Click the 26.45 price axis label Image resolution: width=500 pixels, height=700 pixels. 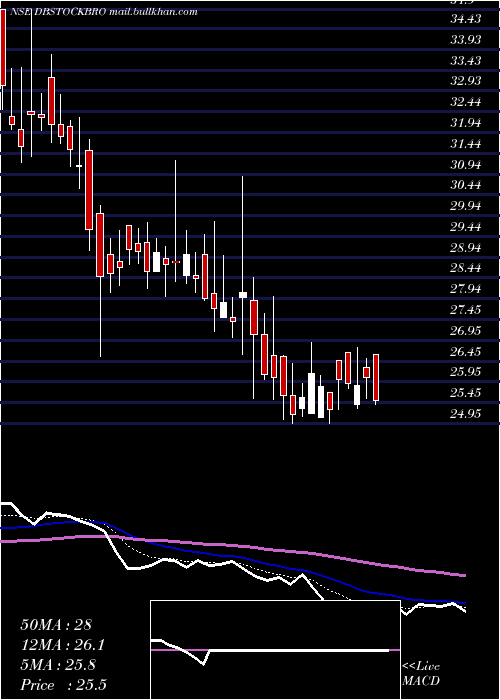(467, 351)
